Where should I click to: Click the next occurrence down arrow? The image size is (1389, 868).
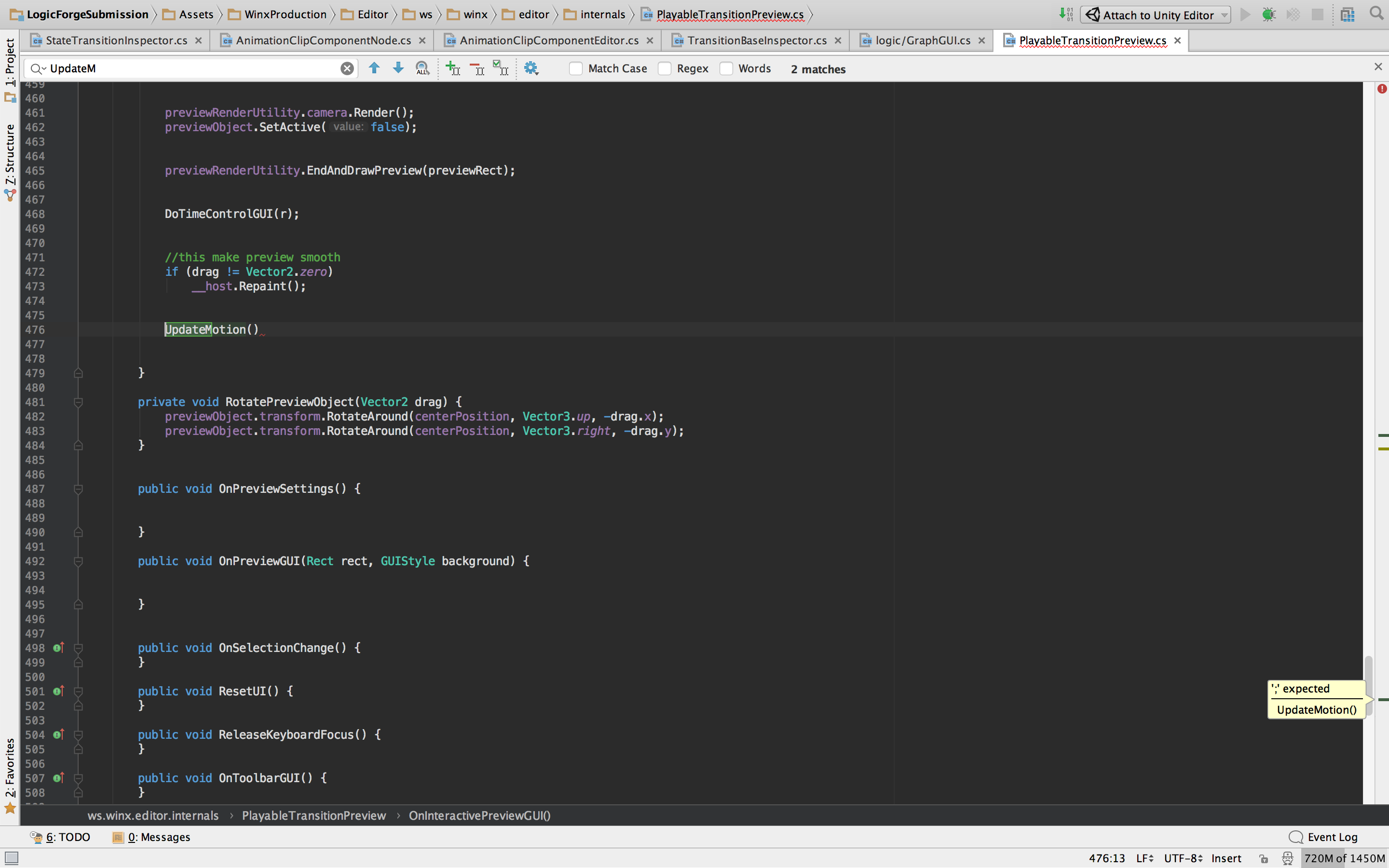click(x=398, y=68)
